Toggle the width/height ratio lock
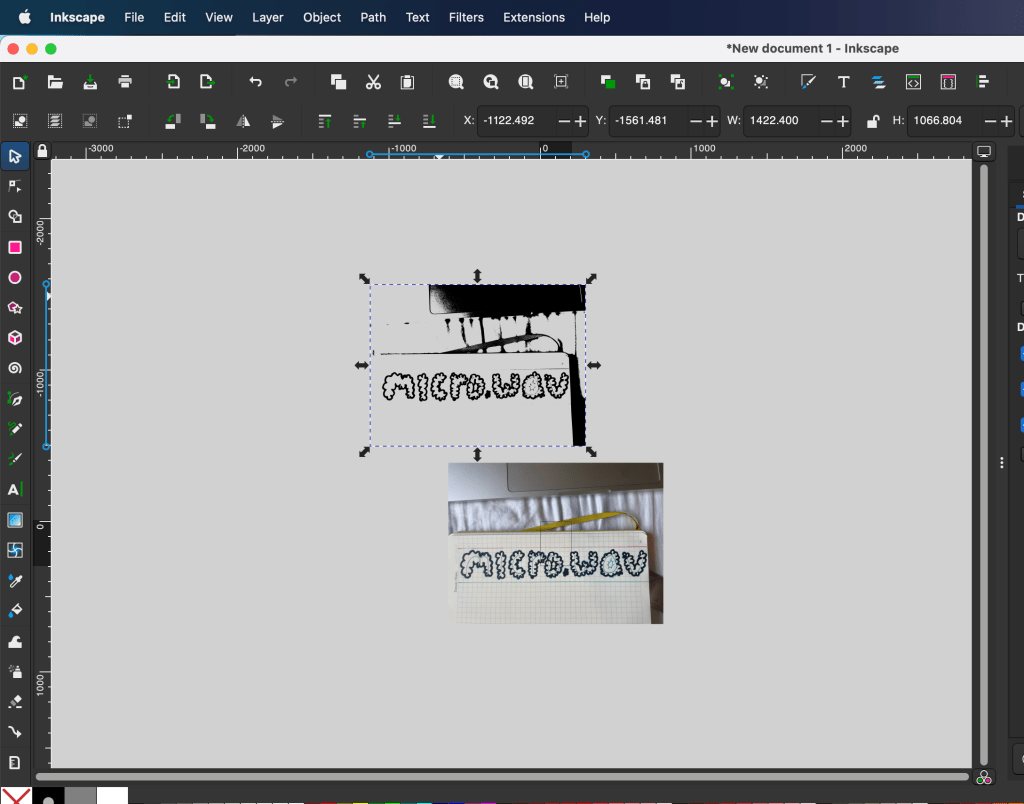The image size is (1024, 804). tap(872, 121)
